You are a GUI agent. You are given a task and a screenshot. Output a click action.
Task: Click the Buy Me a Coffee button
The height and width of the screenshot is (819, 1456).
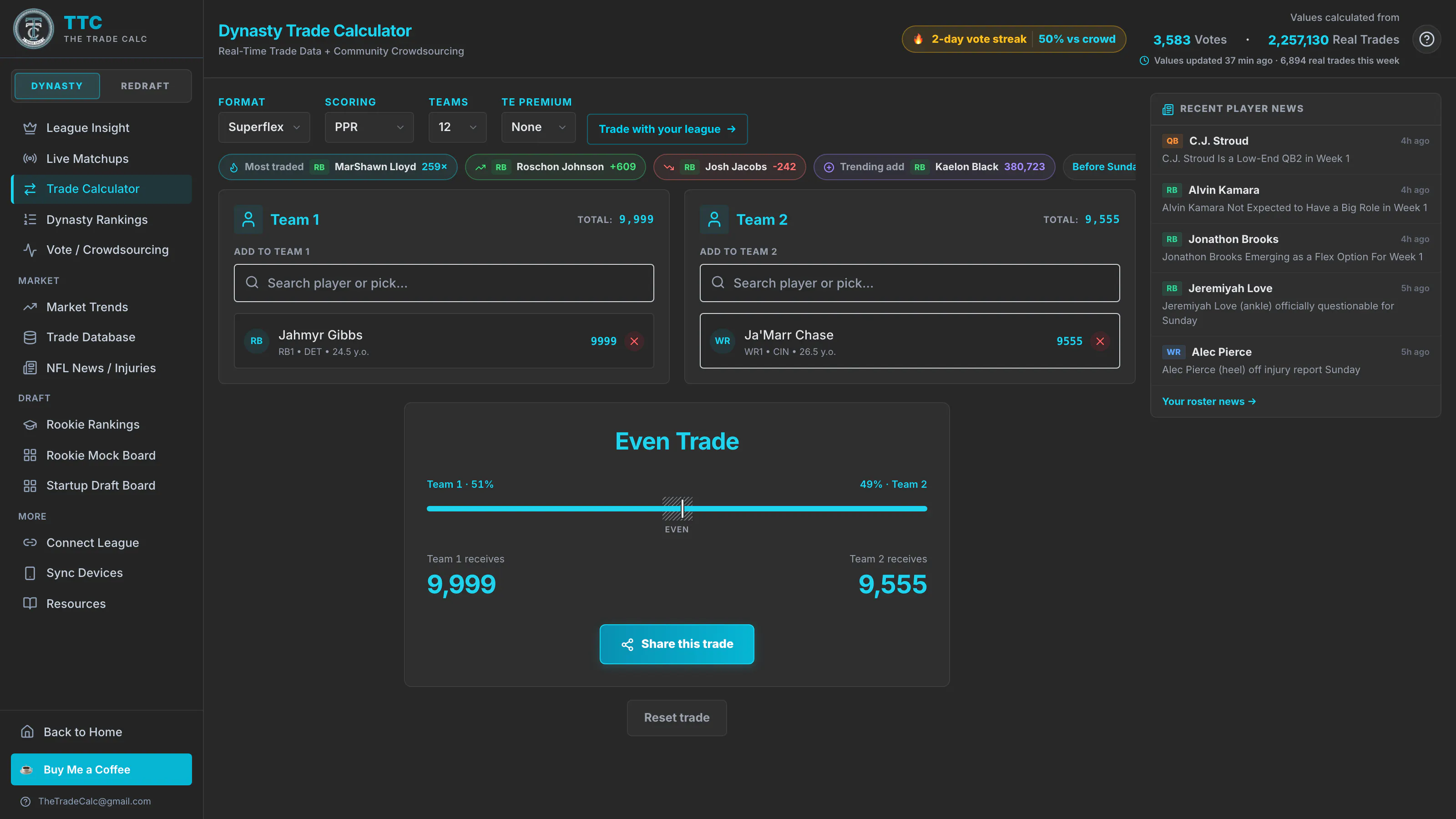101,770
